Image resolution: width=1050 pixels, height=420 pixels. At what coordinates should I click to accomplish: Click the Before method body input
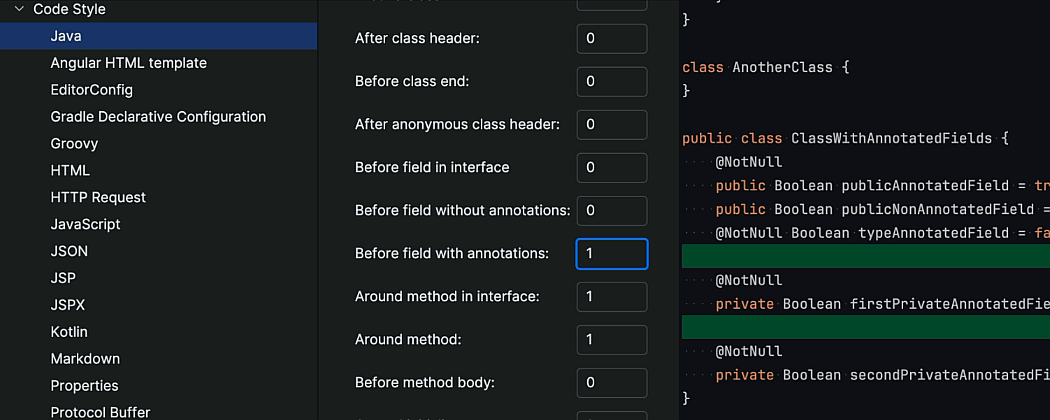pyautogui.click(x=611, y=383)
